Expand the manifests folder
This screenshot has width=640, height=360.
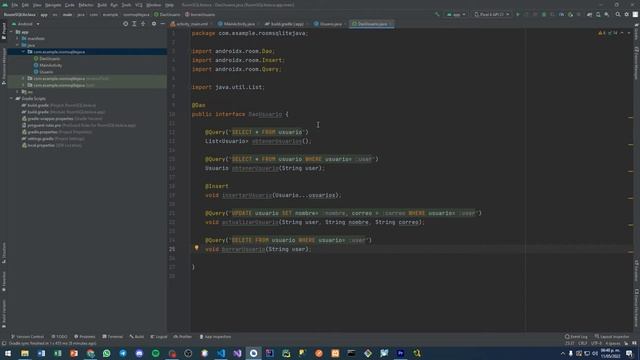18,39
